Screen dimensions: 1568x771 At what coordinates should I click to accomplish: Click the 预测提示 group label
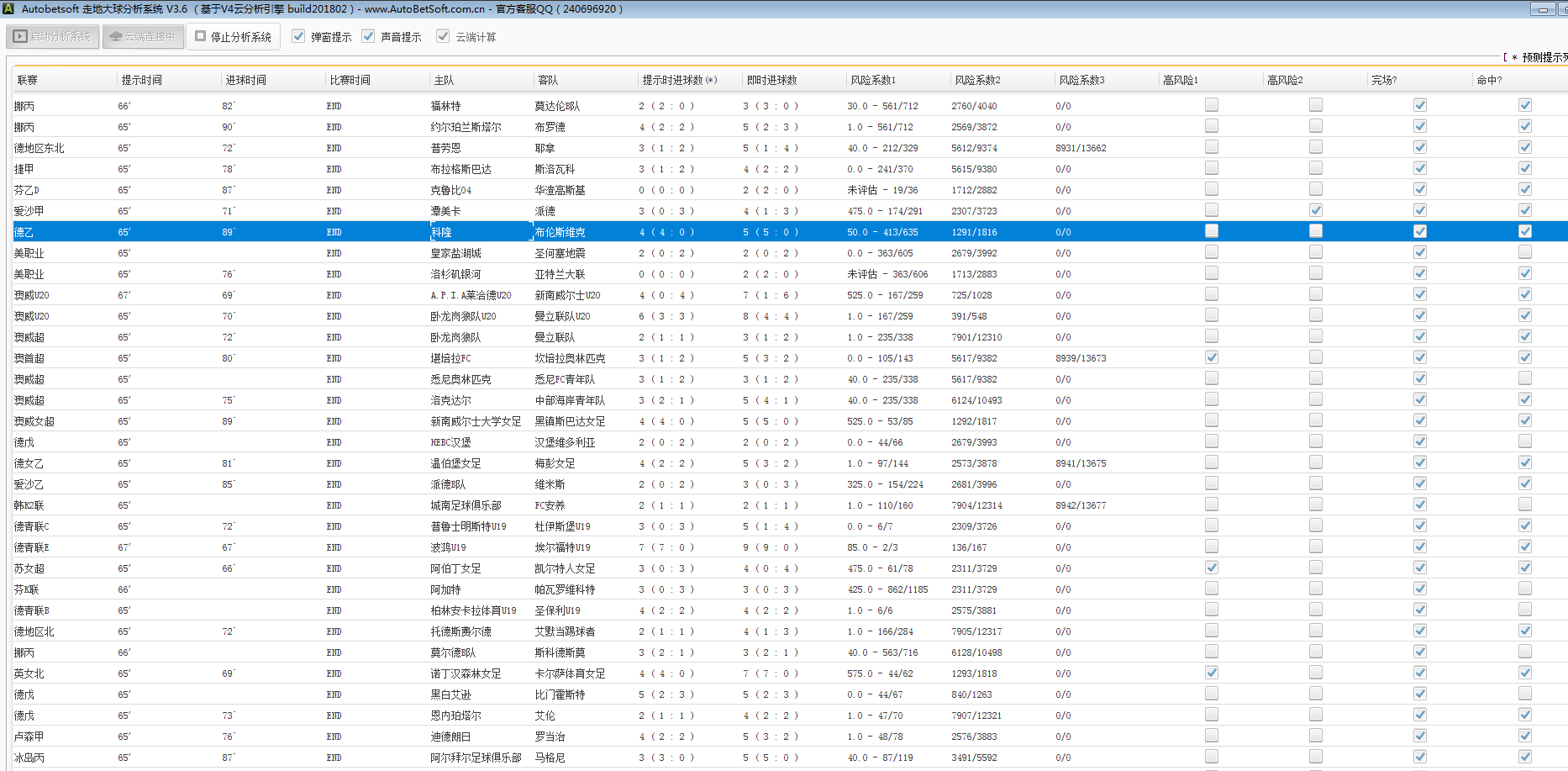(x=1543, y=57)
